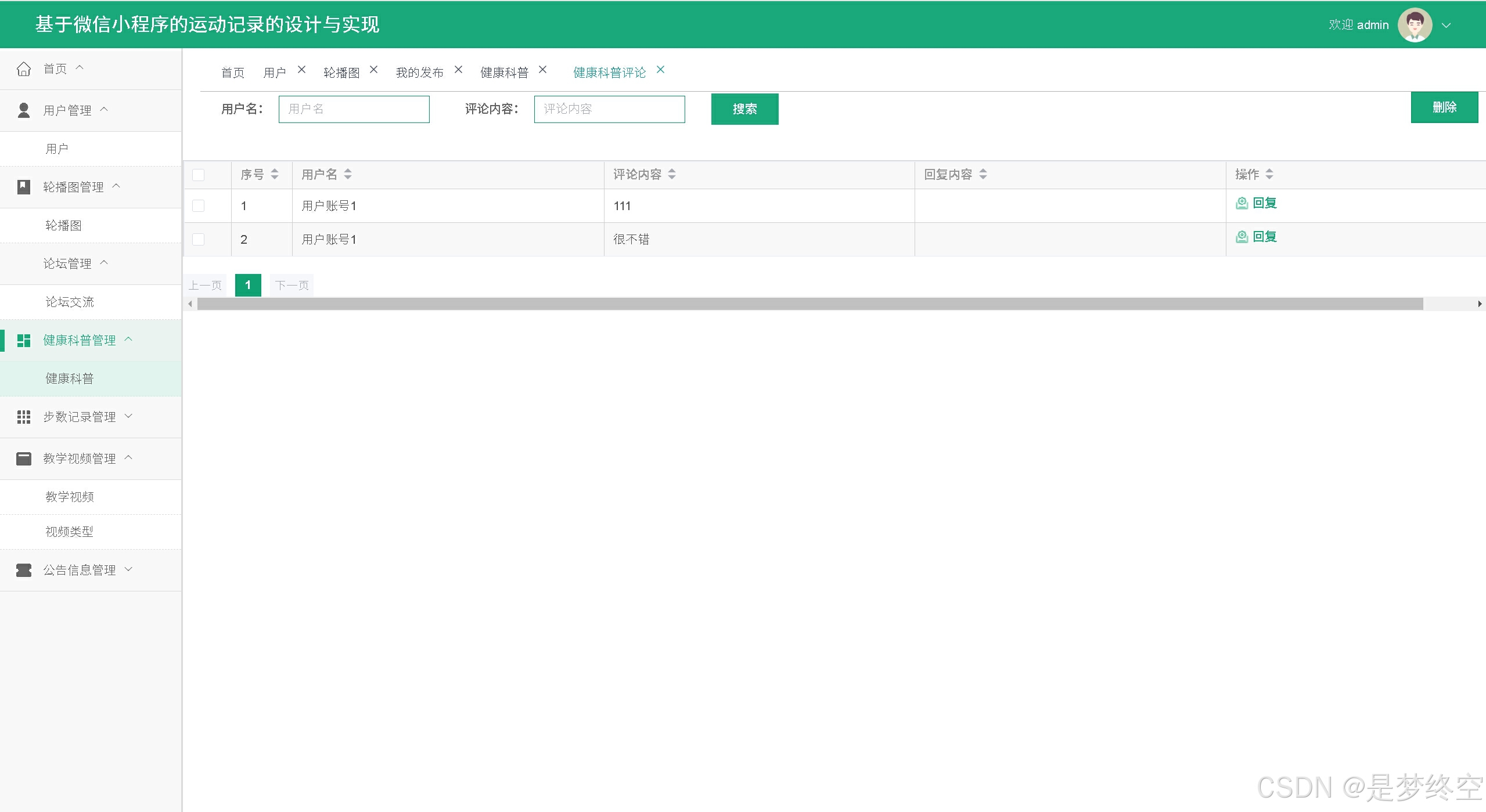Click the step record grid icon
Screen dimensions: 1486x812
[x=24, y=417]
